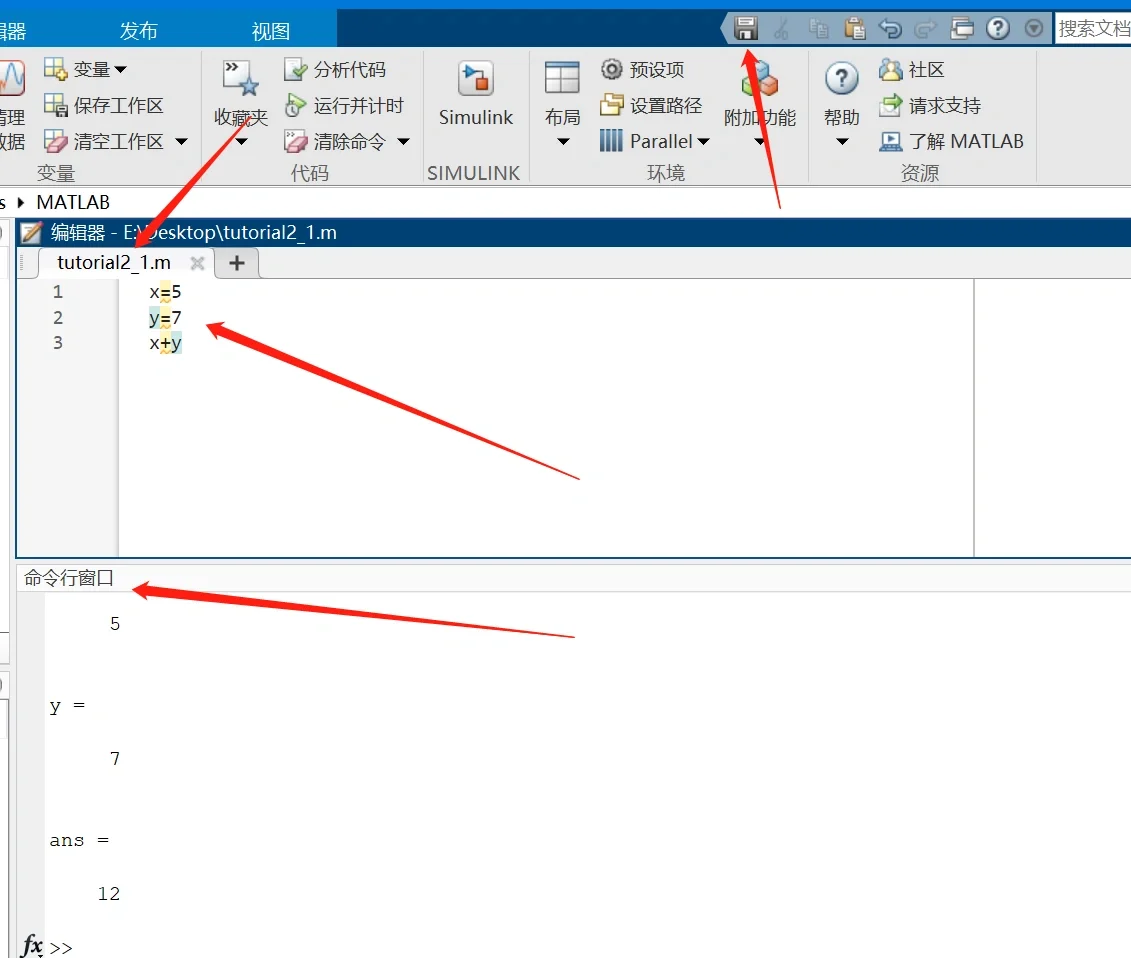Click 请求支持 button

point(930,105)
